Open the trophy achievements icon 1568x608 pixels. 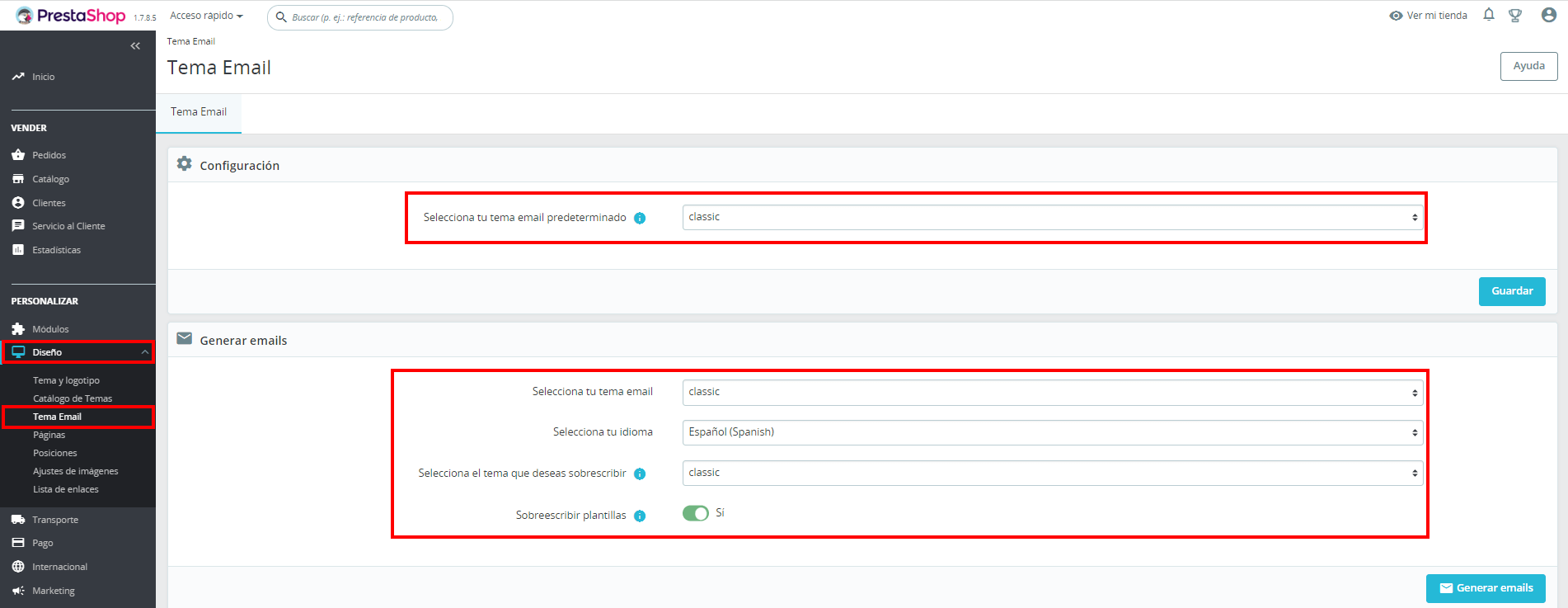coord(1515,15)
